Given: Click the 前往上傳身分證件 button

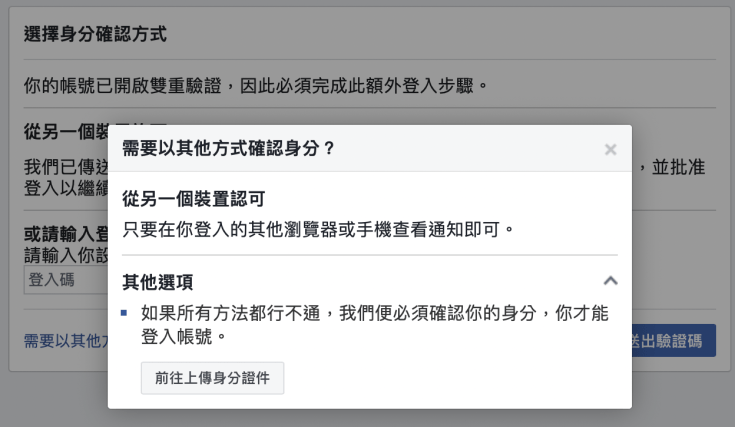Looking at the screenshot, I should click(212, 378).
